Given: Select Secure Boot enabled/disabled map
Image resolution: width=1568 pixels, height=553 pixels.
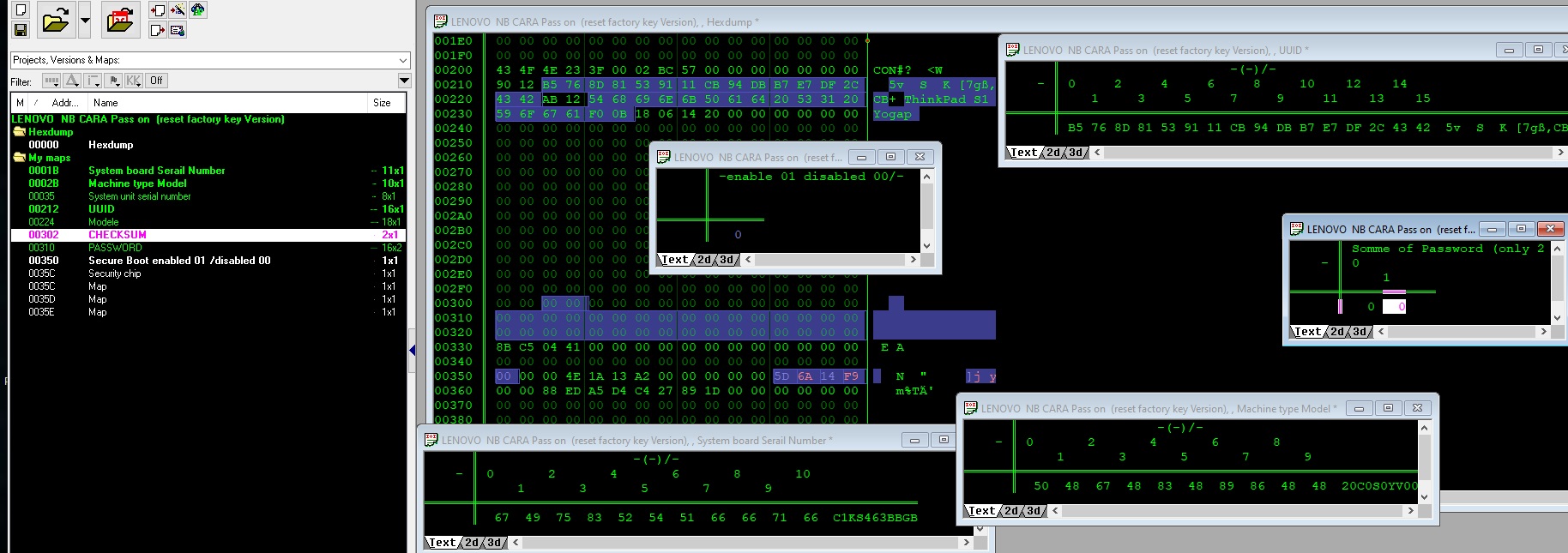Looking at the screenshot, I should tap(208, 261).
